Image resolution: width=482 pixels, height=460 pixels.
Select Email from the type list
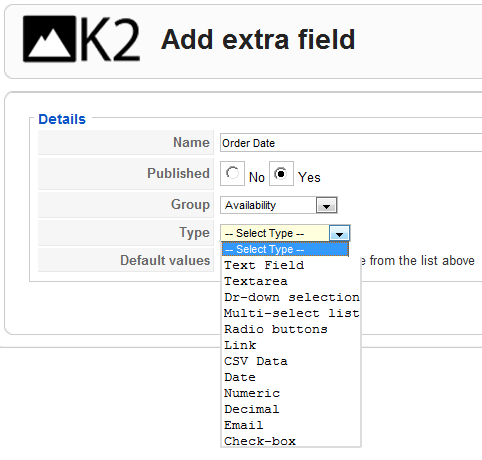[291, 425]
